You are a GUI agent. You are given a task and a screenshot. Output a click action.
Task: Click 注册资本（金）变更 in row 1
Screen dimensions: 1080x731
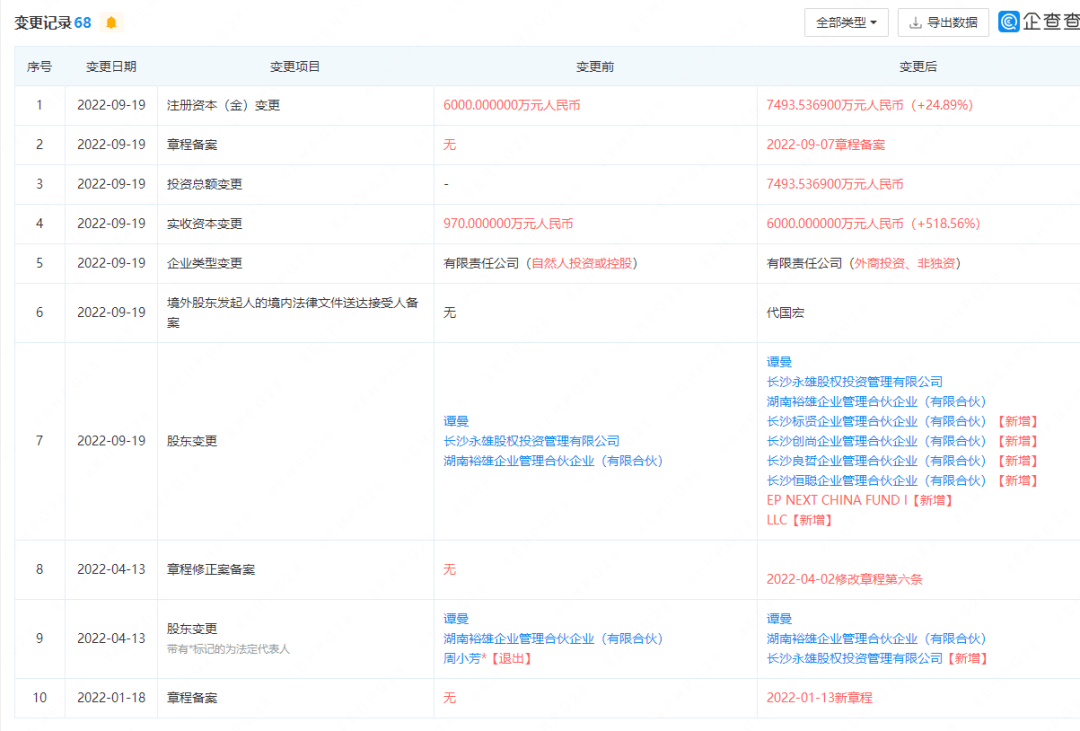(223, 105)
